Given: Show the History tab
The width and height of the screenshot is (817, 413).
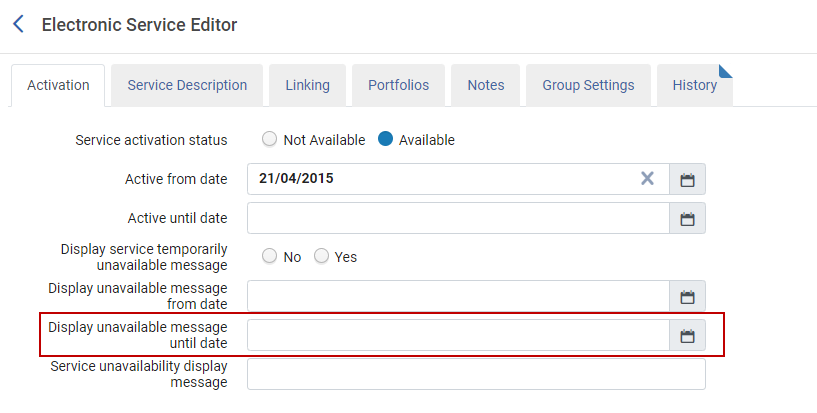Looking at the screenshot, I should coord(694,85).
